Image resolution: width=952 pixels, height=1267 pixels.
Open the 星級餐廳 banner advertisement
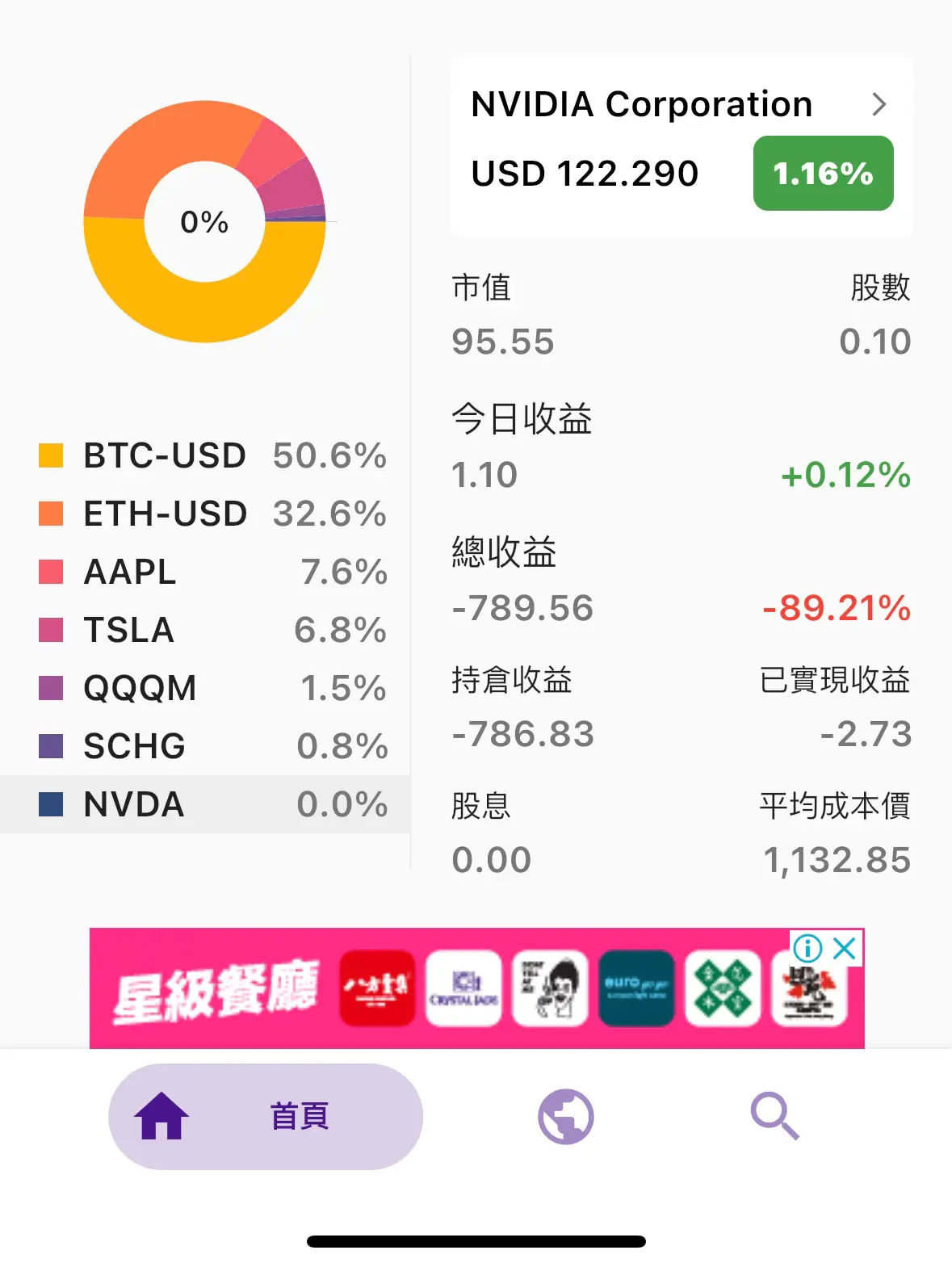tap(477, 988)
